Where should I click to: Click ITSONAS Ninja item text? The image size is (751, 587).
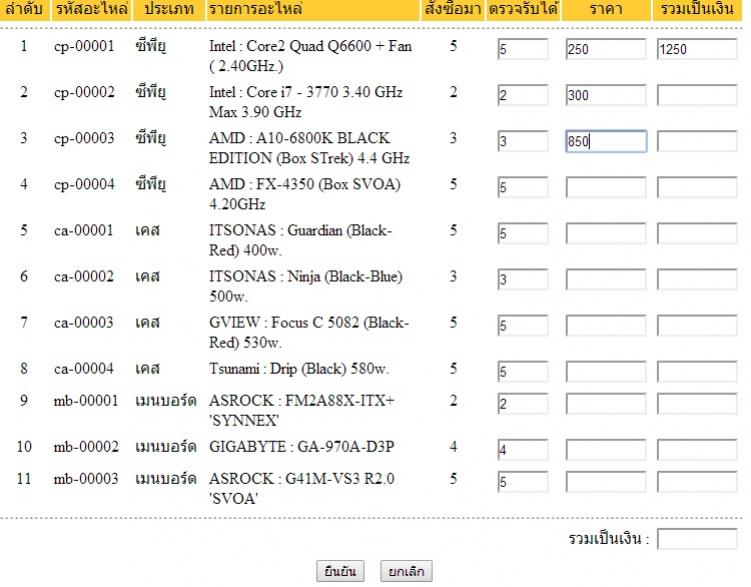point(306,286)
